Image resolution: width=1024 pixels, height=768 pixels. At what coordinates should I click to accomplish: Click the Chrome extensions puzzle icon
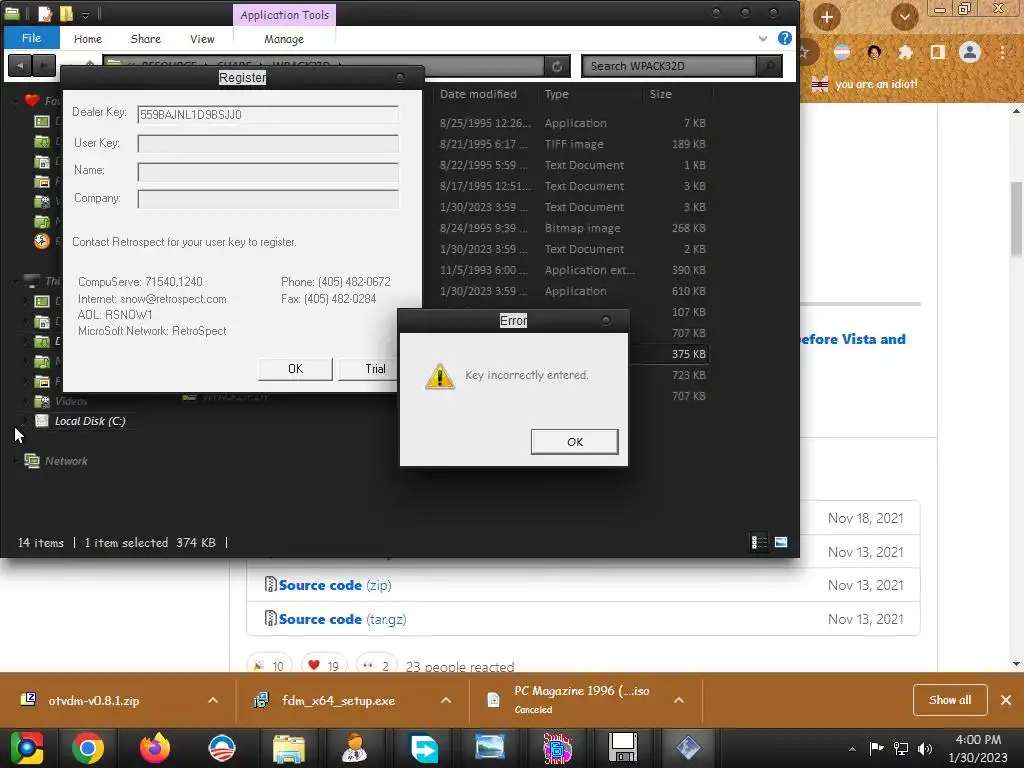(905, 52)
